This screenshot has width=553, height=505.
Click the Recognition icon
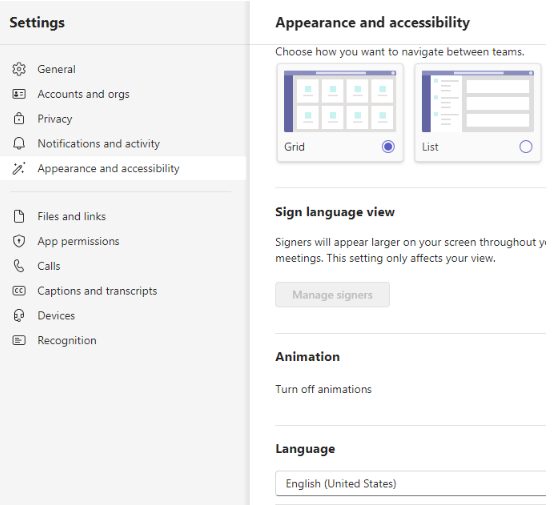19,340
